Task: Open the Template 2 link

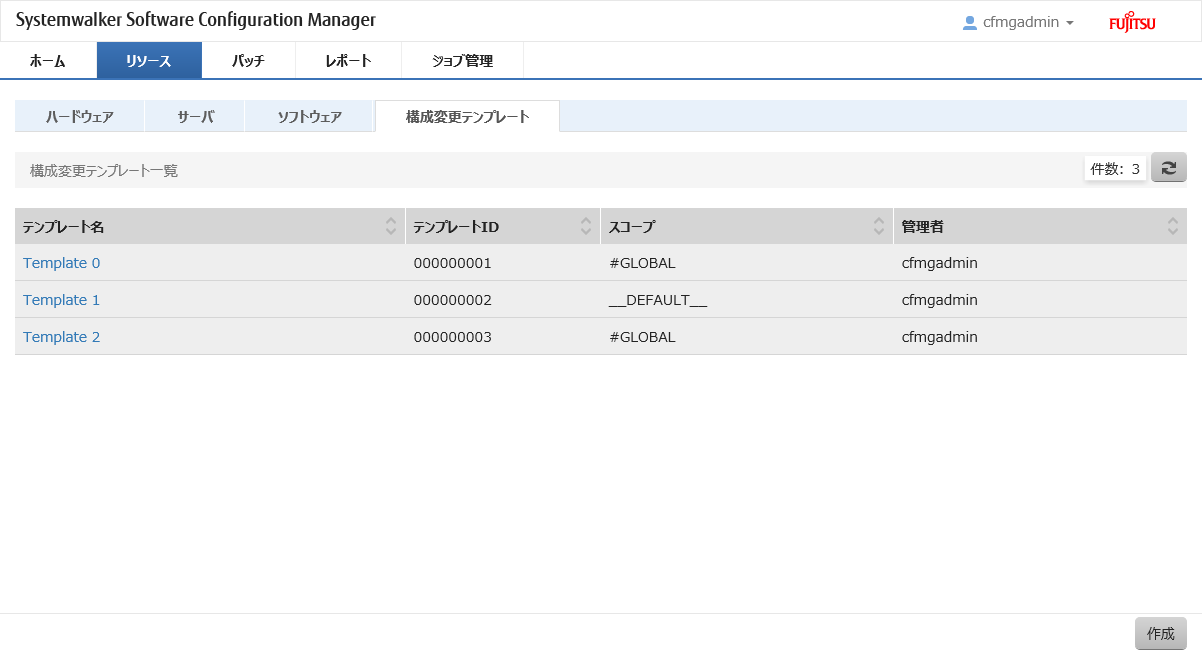Action: click(61, 337)
